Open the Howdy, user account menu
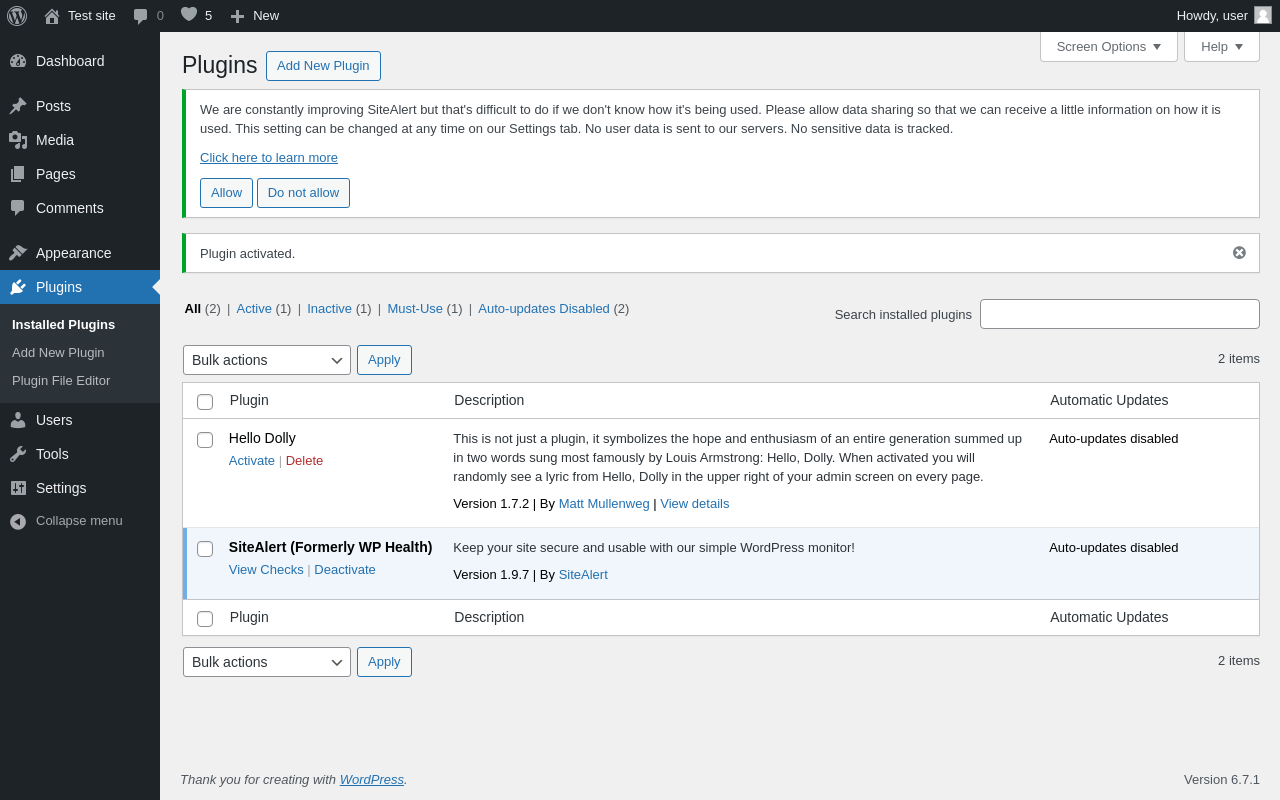 (x=1224, y=16)
